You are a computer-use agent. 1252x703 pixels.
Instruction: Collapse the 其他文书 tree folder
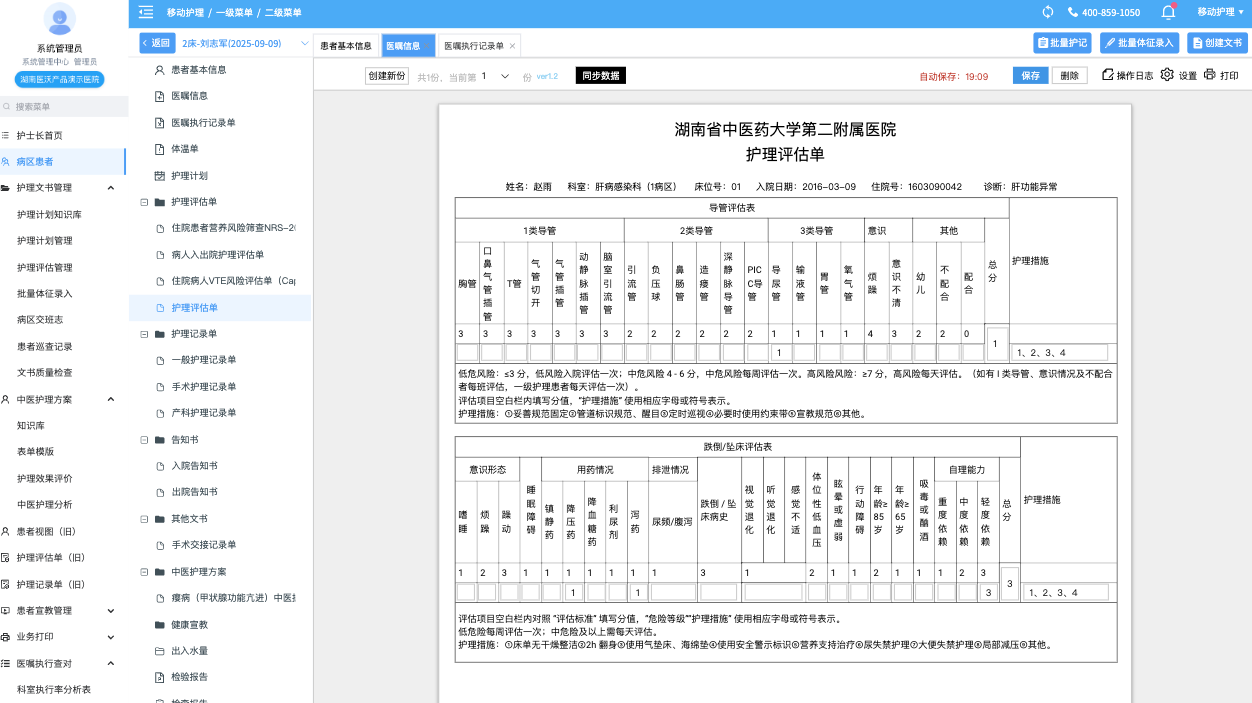[x=145, y=519]
